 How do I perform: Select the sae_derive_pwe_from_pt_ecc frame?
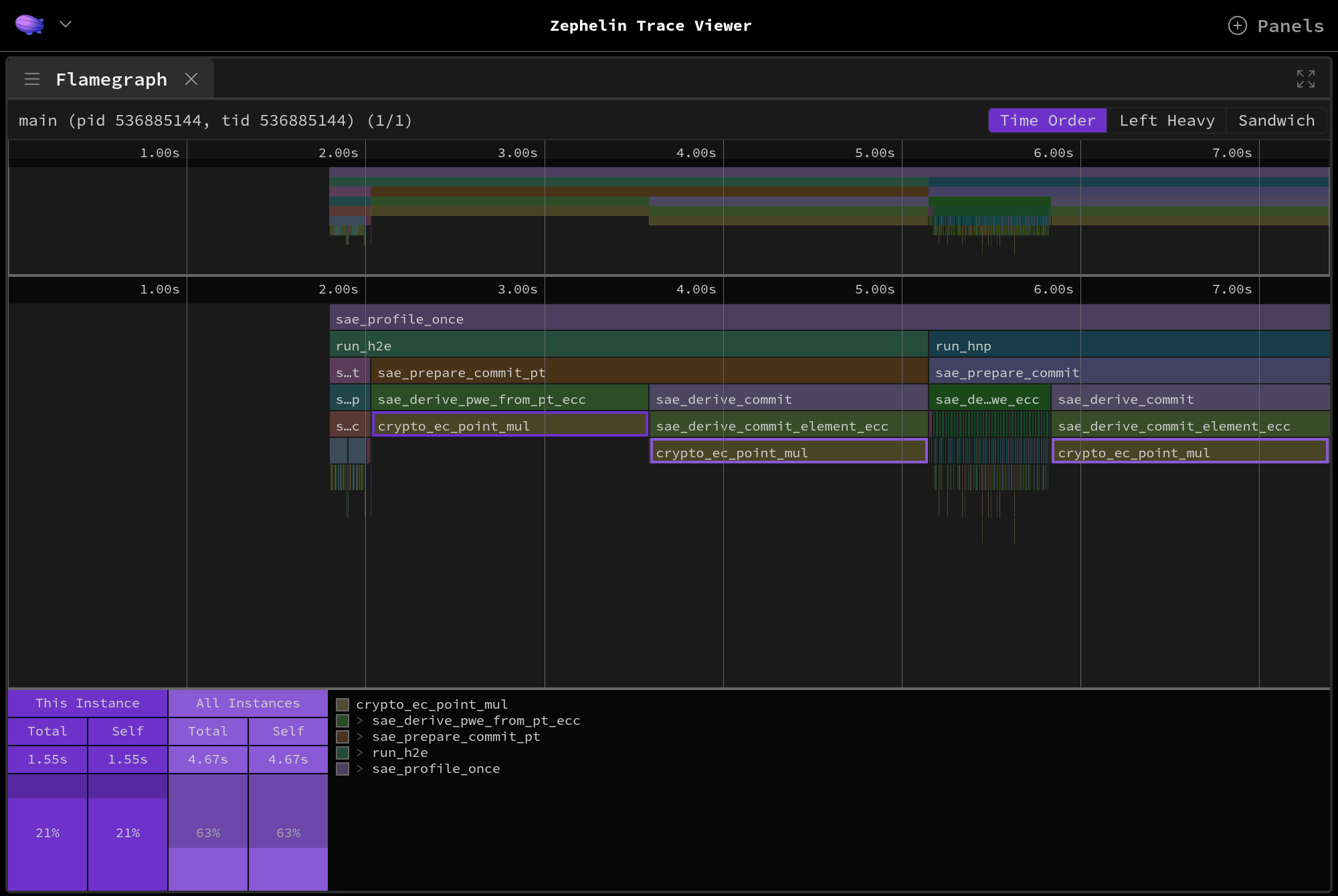509,399
